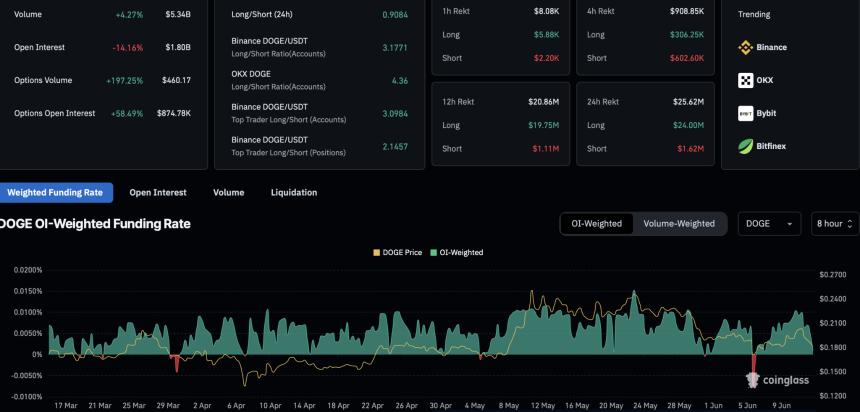Switch to OI-Weighted funding mode
The image size is (860, 412).
(x=597, y=224)
